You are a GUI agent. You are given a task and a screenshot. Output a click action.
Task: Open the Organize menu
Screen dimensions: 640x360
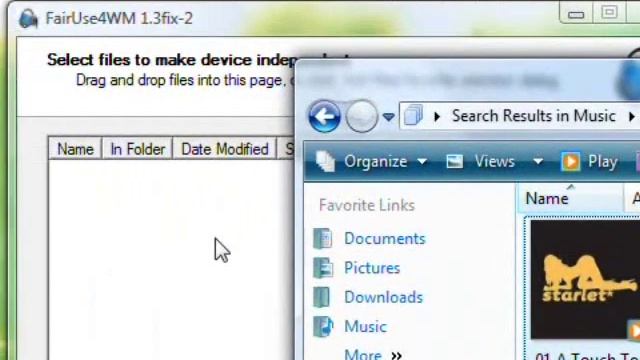point(385,162)
